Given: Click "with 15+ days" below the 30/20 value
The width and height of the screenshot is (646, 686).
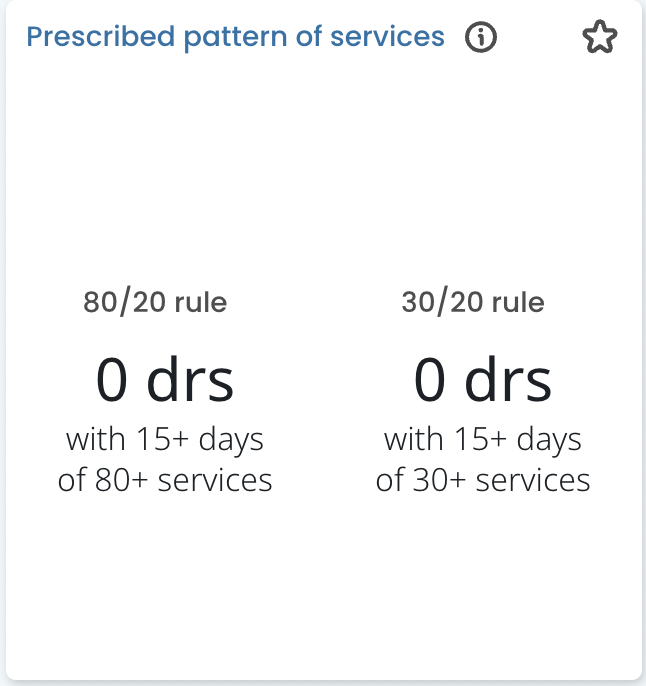Looking at the screenshot, I should (x=483, y=439).
